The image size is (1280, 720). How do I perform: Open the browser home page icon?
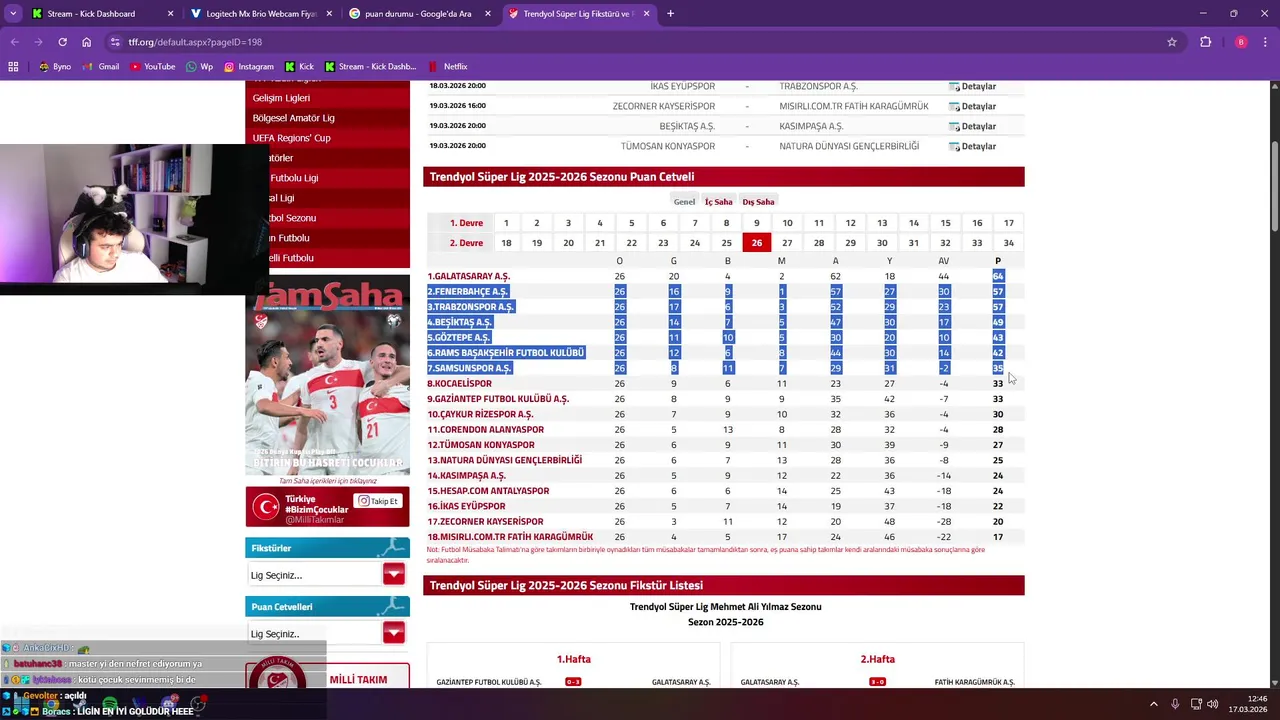coord(86,42)
